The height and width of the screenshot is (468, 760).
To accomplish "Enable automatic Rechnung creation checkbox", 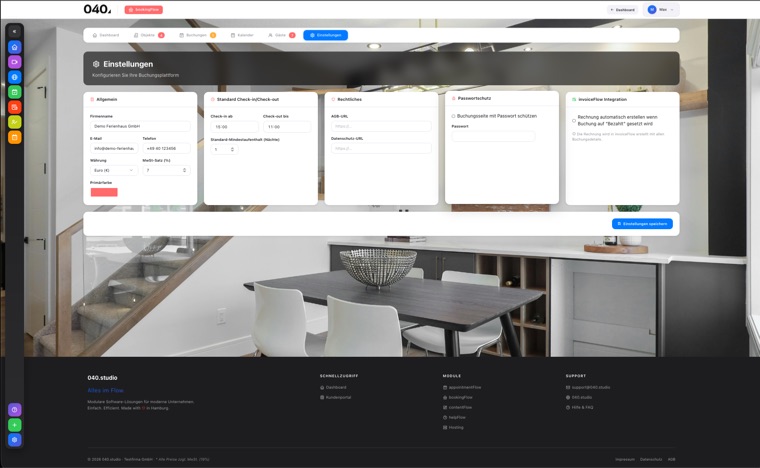I will click(574, 121).
